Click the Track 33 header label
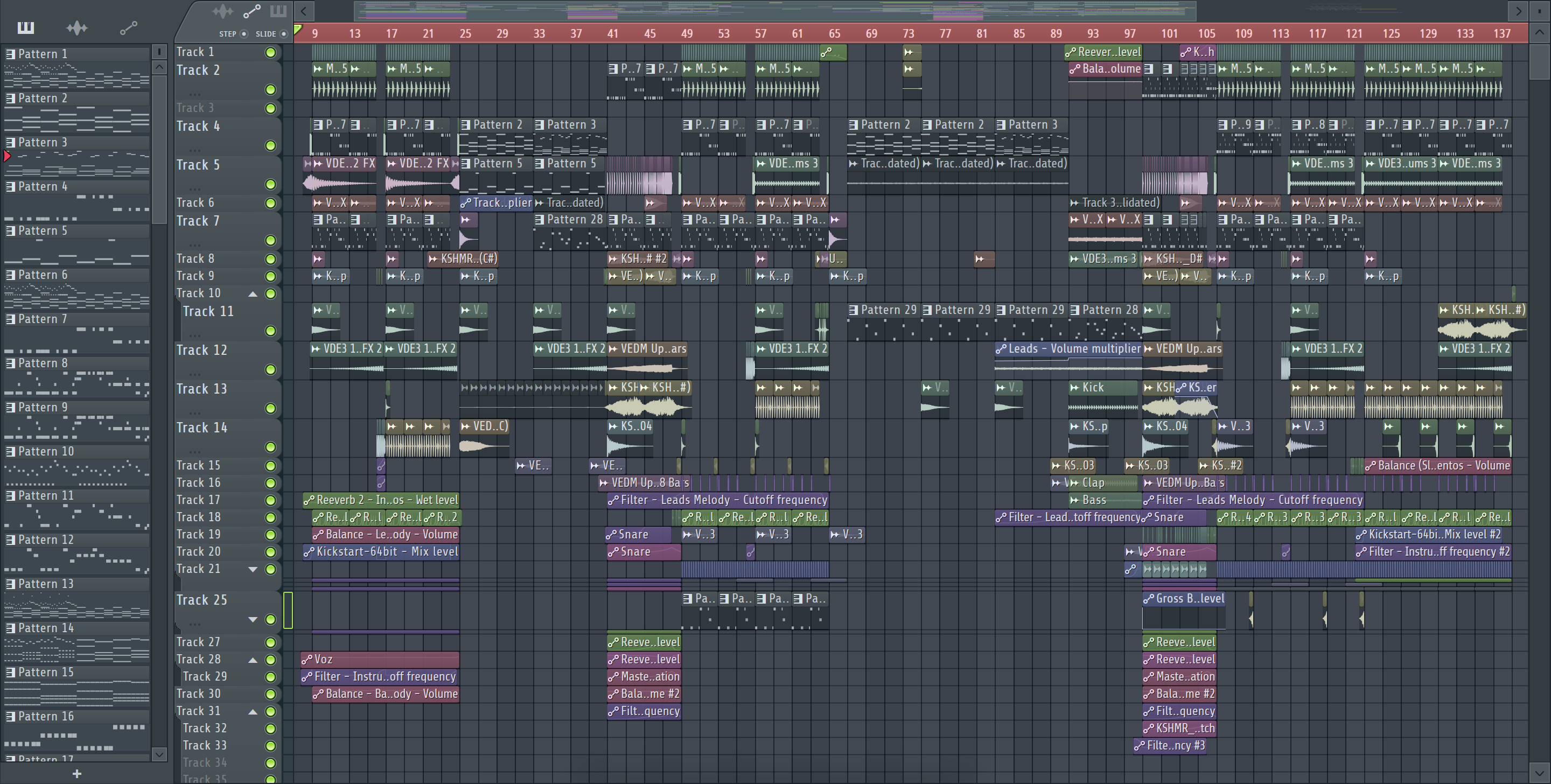The height and width of the screenshot is (784, 1551). click(x=205, y=745)
